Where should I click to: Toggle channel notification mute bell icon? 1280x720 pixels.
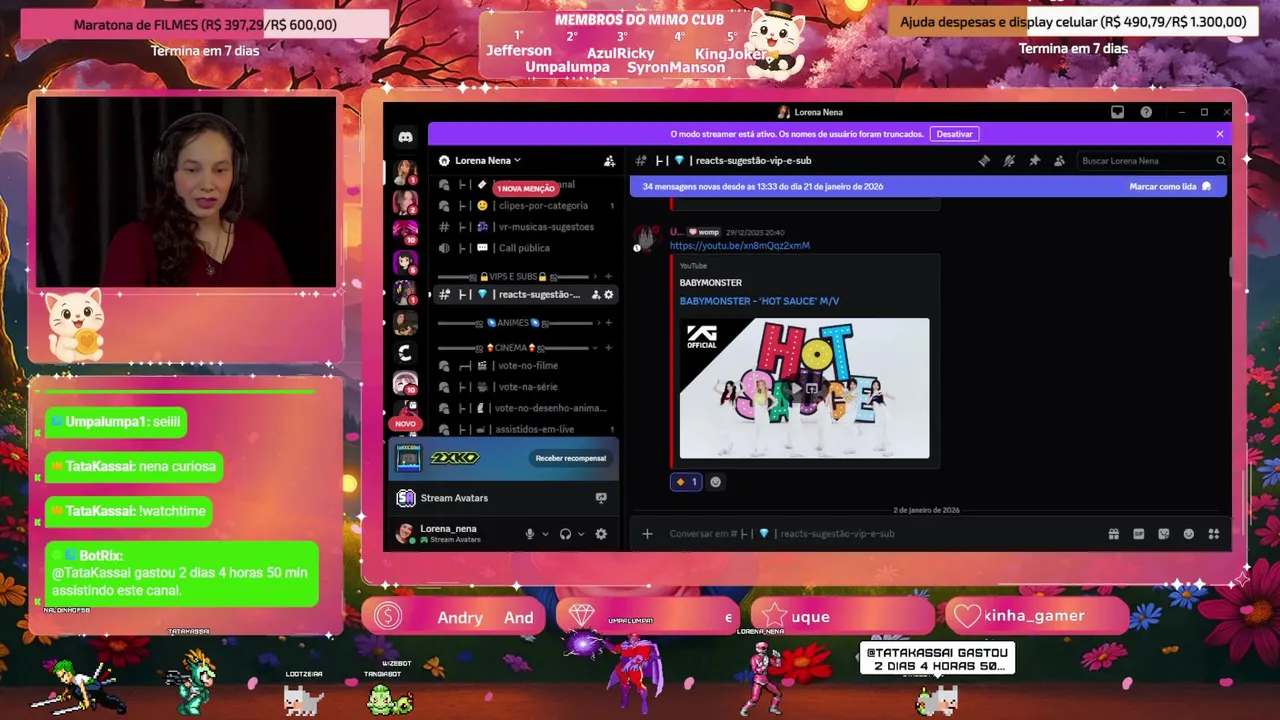(x=1009, y=160)
